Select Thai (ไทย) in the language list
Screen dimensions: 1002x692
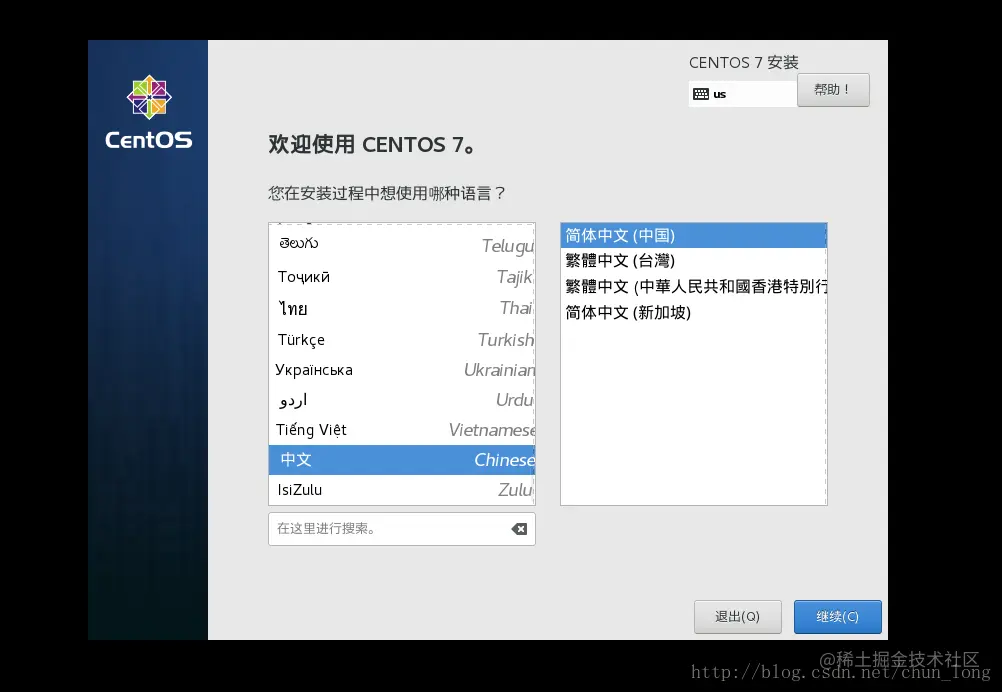click(x=401, y=308)
